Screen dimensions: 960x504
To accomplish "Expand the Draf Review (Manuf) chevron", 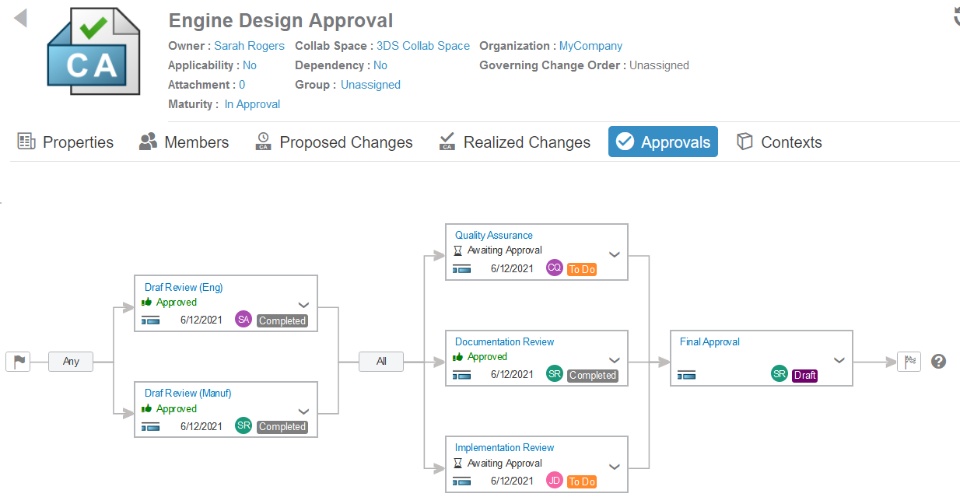I will [304, 411].
